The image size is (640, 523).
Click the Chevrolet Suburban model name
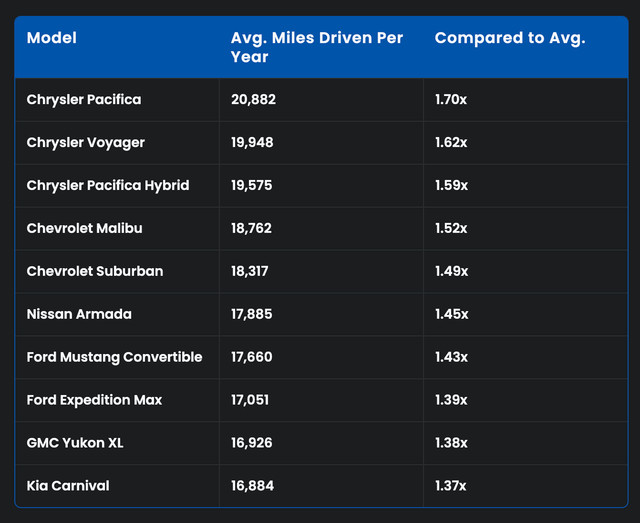95,271
